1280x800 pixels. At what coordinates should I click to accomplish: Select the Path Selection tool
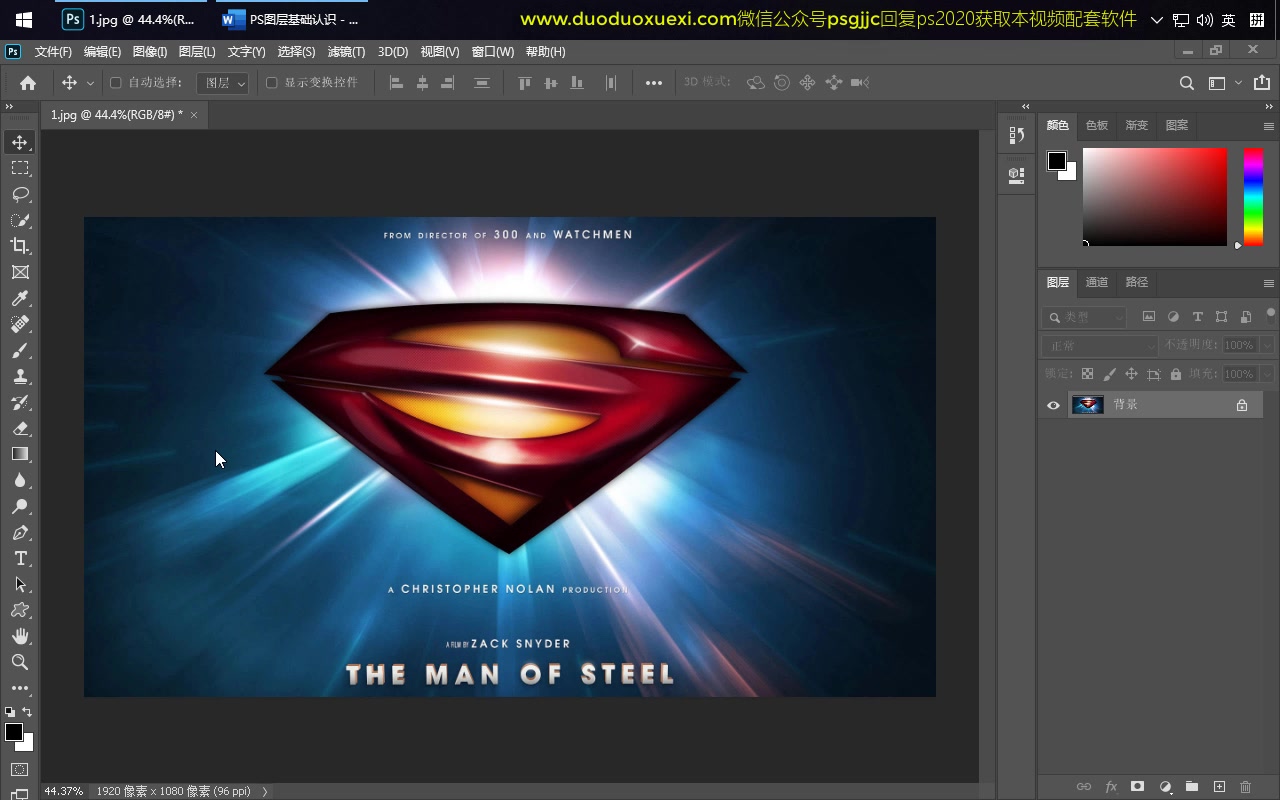(x=20, y=584)
